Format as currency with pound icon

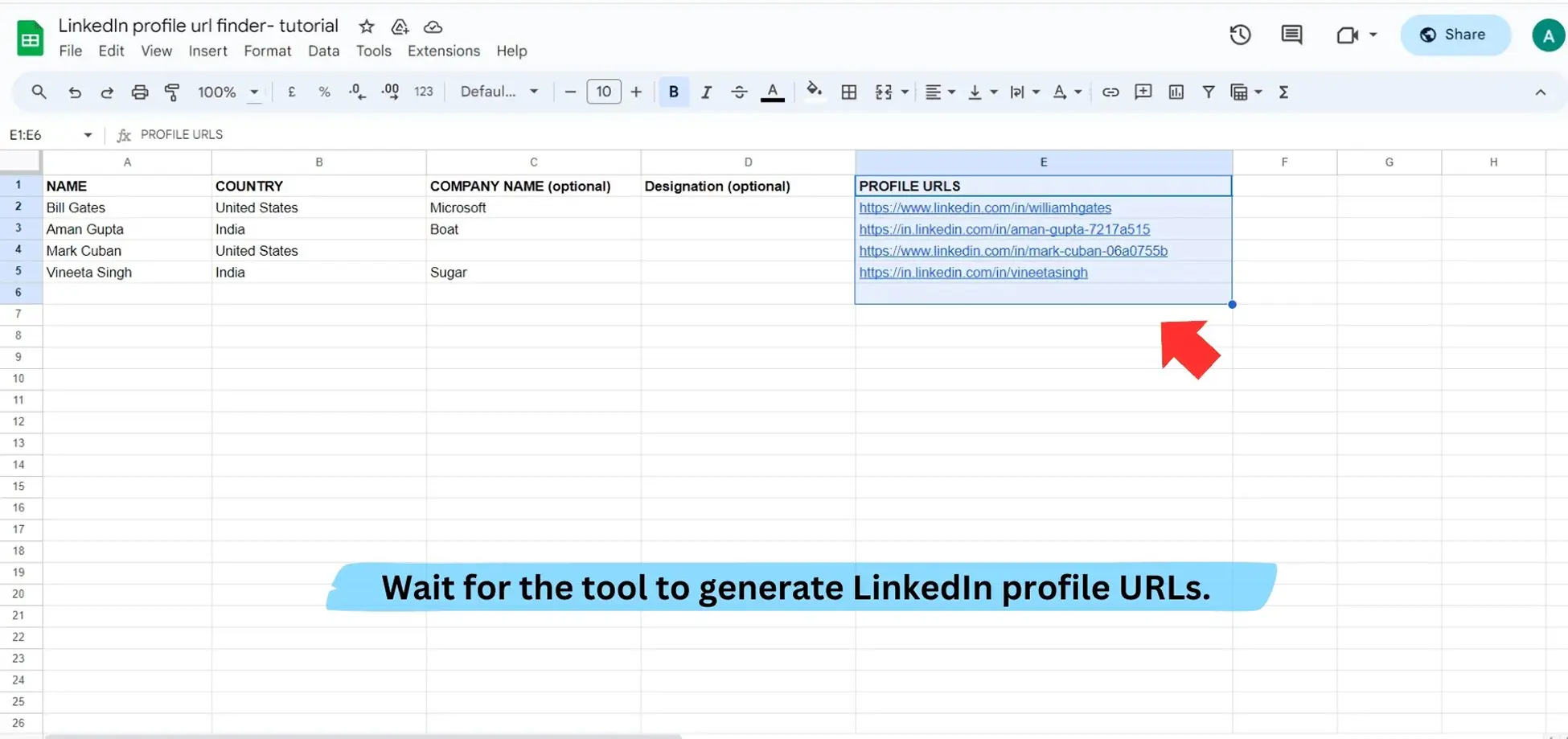click(x=291, y=92)
